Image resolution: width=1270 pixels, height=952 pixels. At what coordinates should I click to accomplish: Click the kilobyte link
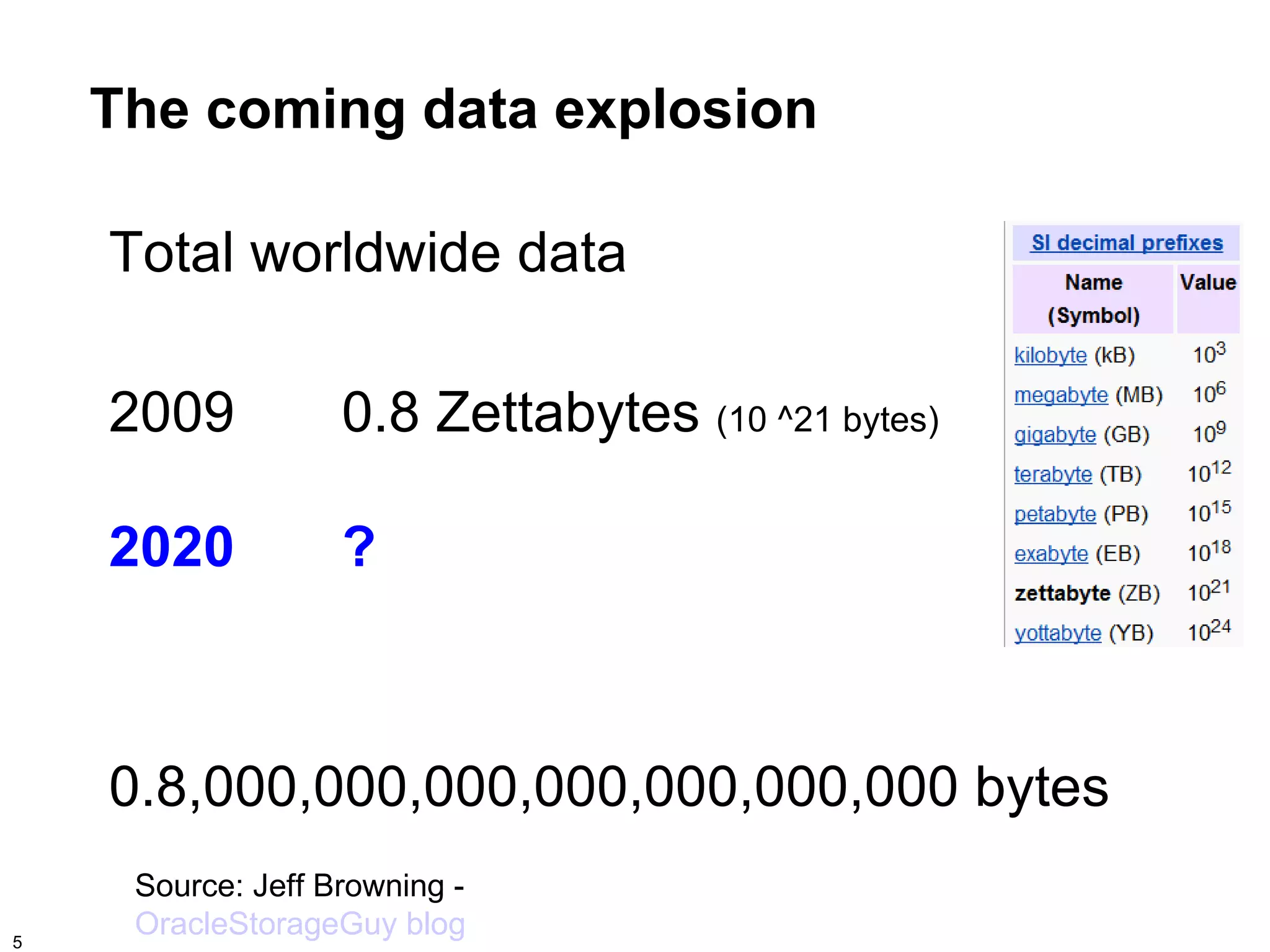tap(1050, 355)
